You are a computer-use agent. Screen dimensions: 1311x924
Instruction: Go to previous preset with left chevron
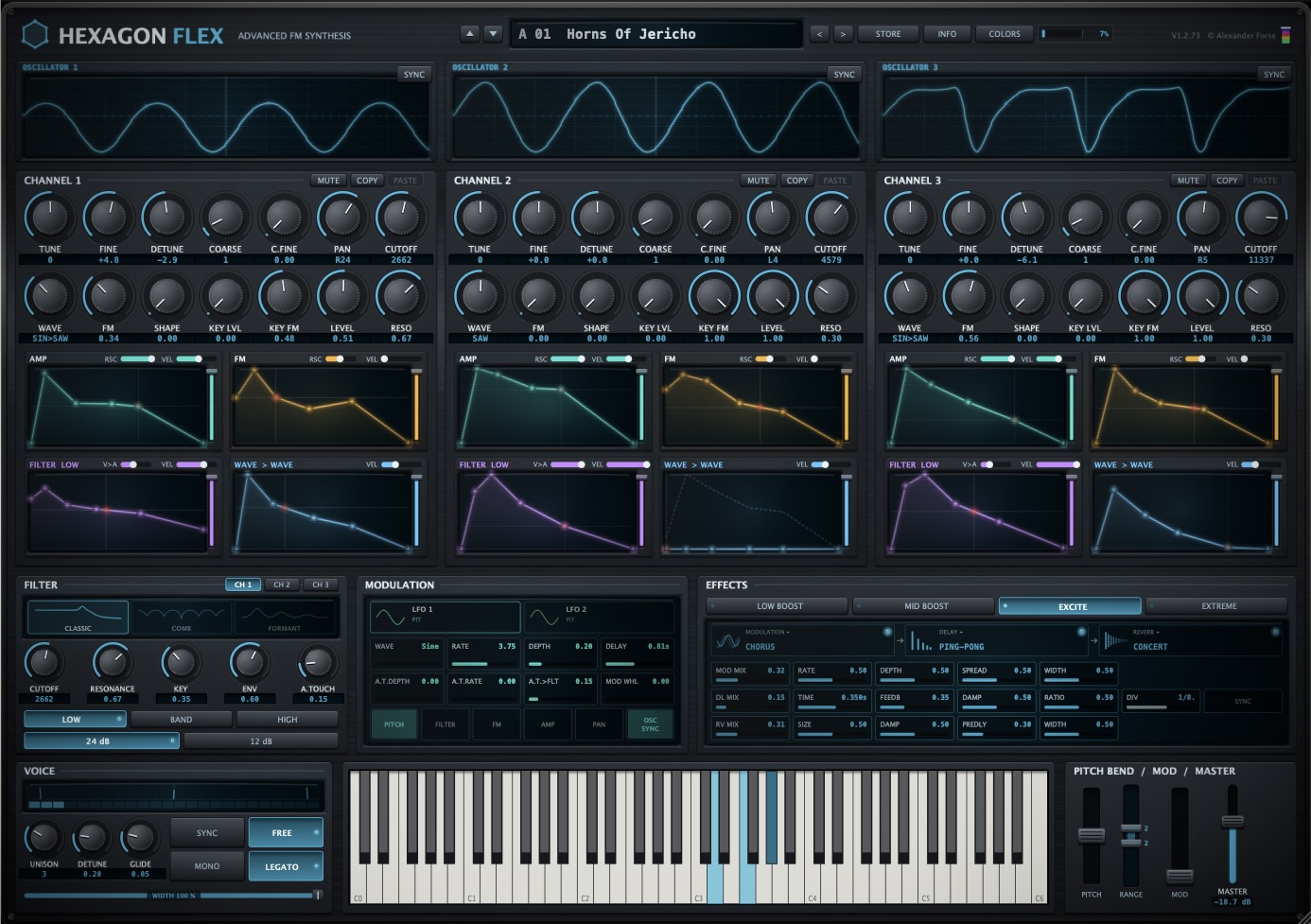pyautogui.click(x=820, y=34)
